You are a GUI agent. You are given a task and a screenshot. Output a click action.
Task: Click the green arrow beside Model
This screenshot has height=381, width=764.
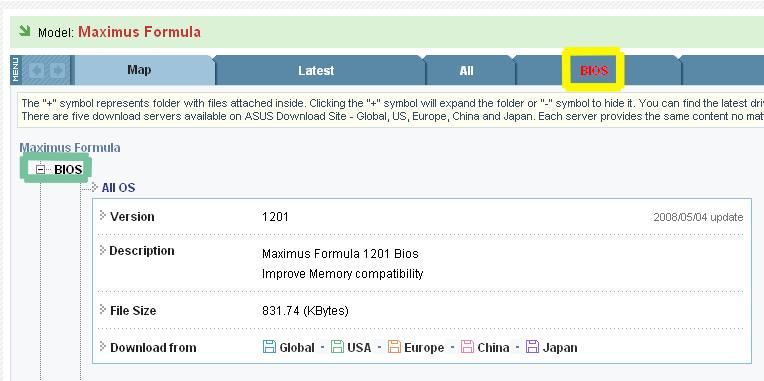(x=24, y=31)
